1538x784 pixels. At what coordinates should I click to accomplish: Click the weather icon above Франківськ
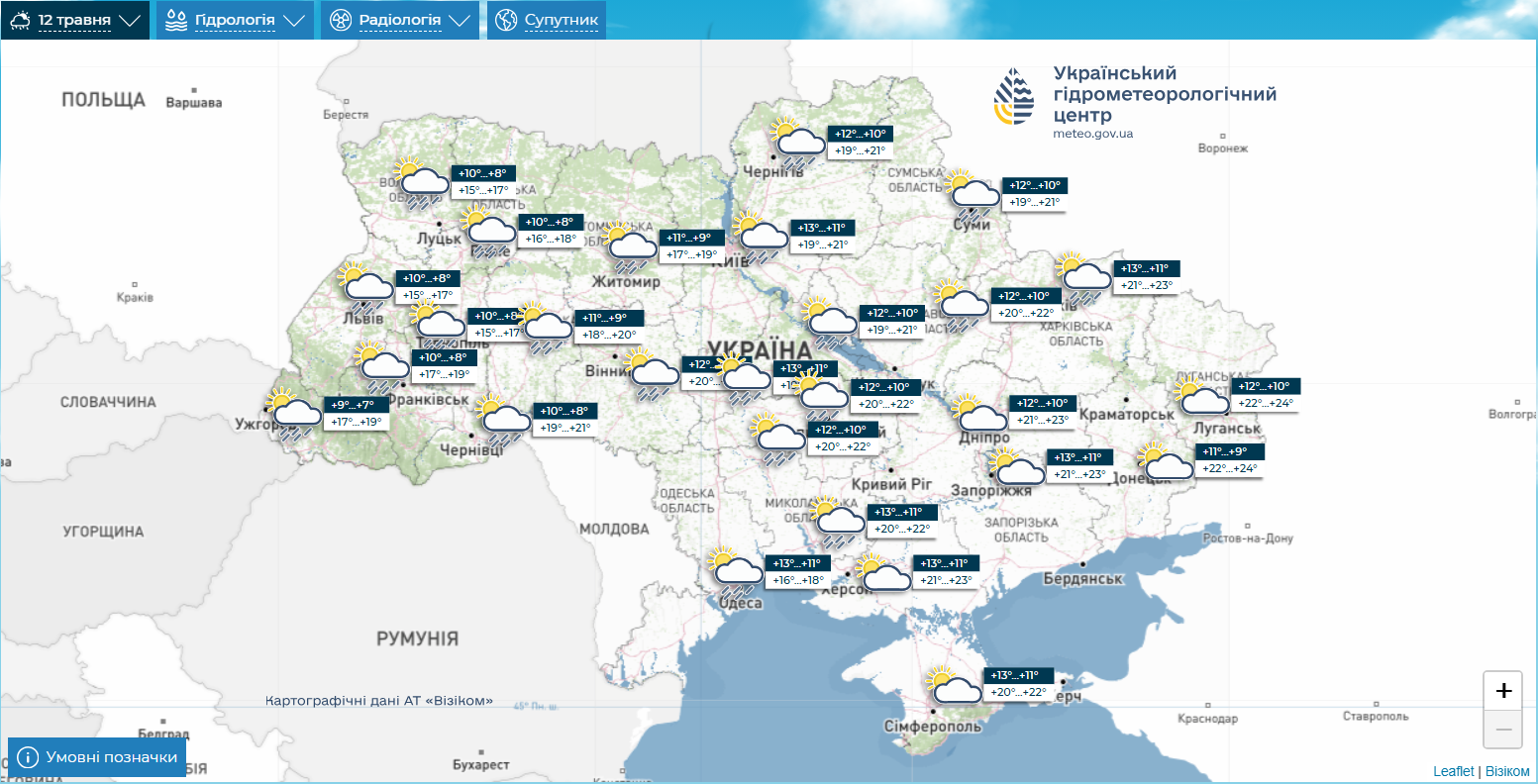tap(381, 368)
